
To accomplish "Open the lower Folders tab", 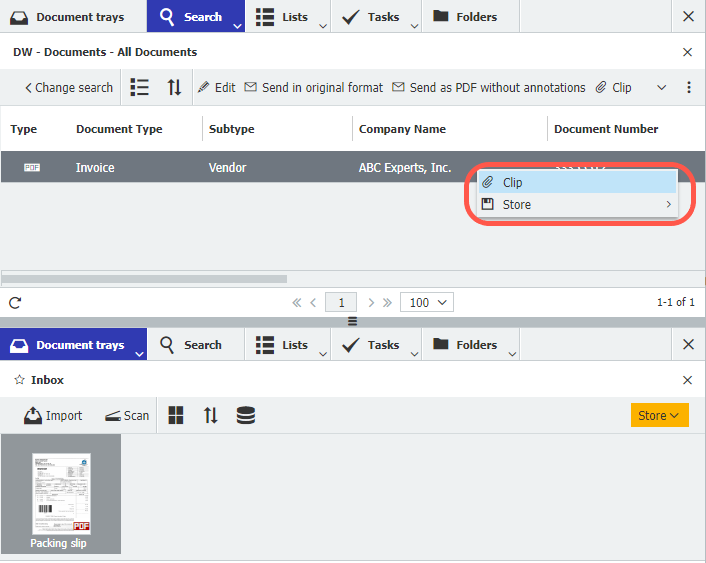I will click(x=465, y=345).
